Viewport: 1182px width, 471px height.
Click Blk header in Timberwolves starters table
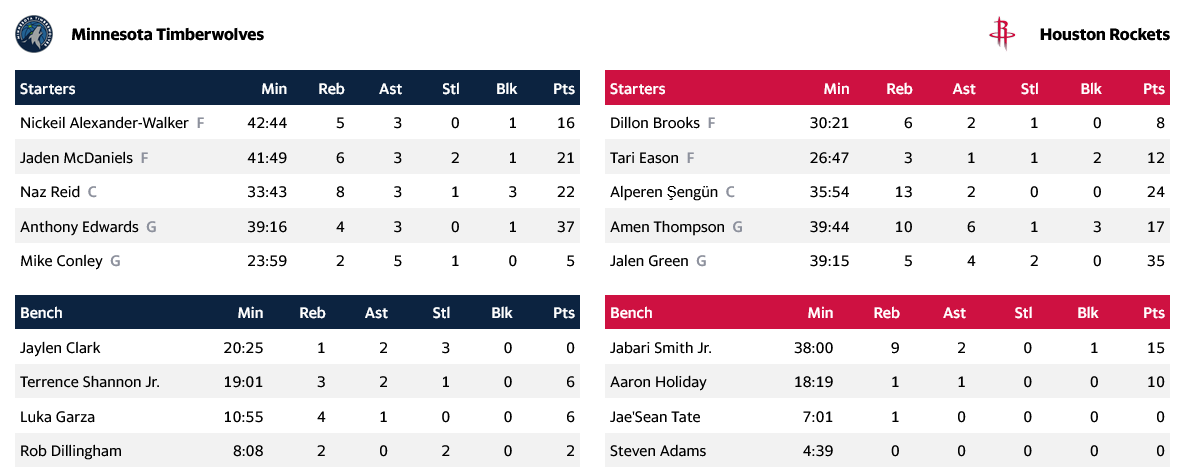click(506, 89)
